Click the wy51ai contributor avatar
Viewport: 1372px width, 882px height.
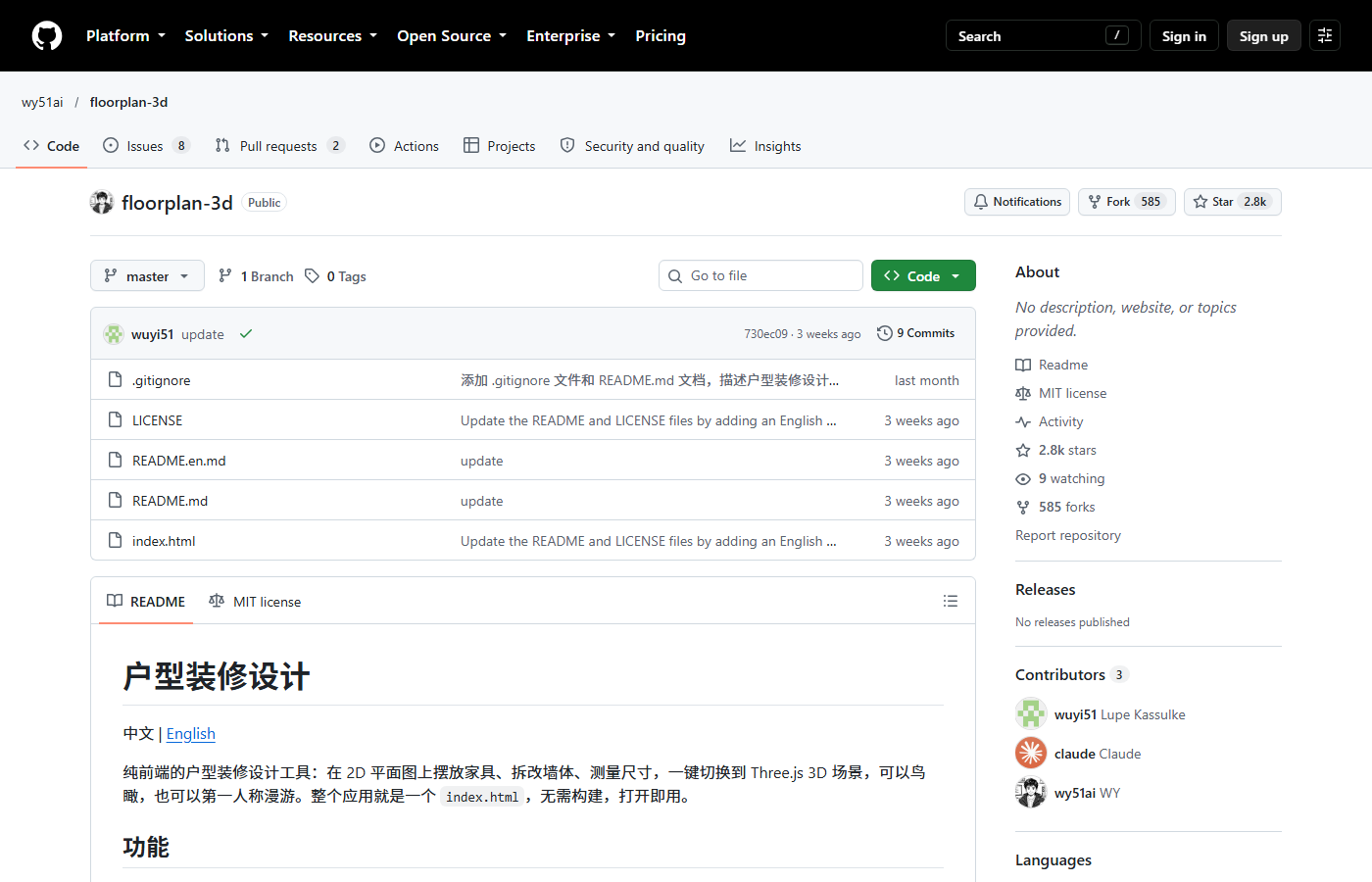[1031, 792]
